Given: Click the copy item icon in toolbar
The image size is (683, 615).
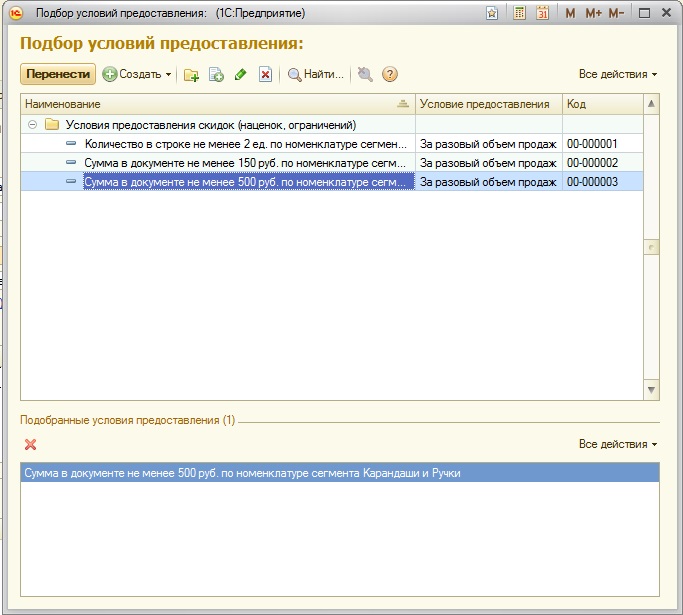Looking at the screenshot, I should (x=216, y=74).
